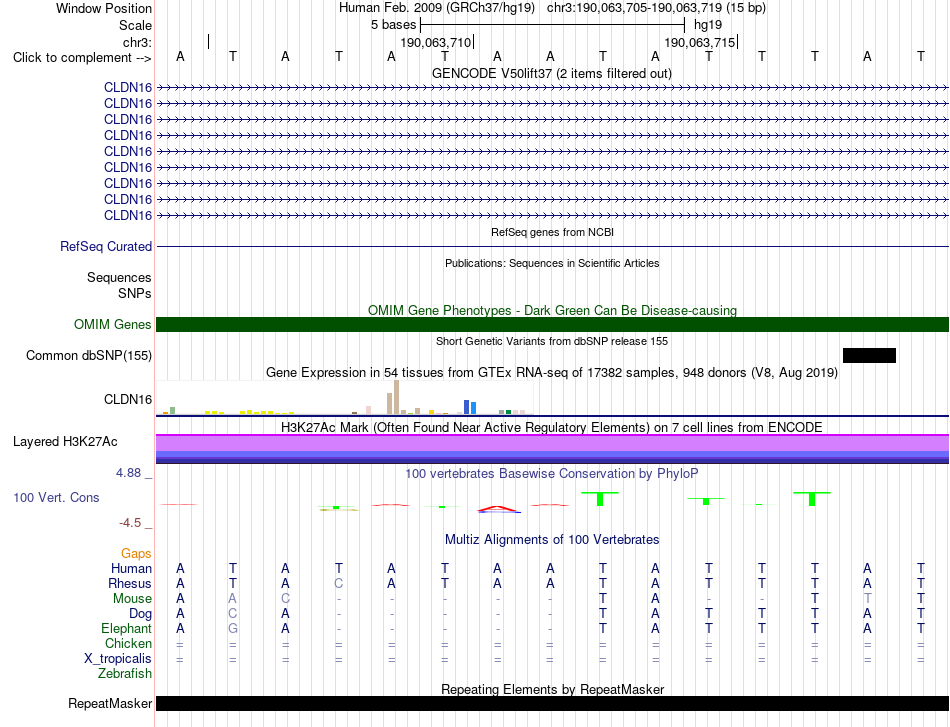Open the 100 Vert. Cons track label
Viewport: 950px width, 727px height.
(56, 497)
